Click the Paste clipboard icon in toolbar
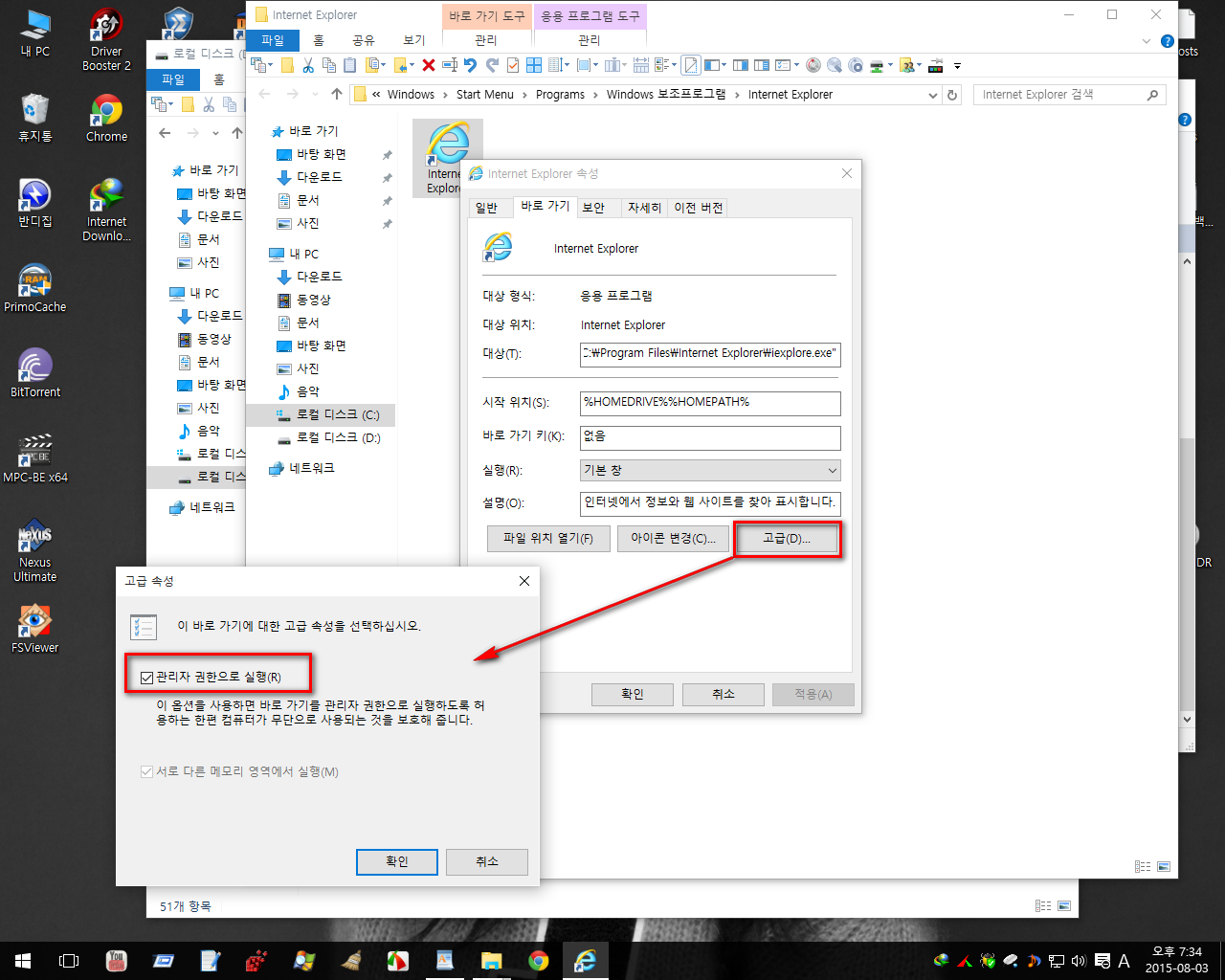1225x980 pixels. coord(349,65)
